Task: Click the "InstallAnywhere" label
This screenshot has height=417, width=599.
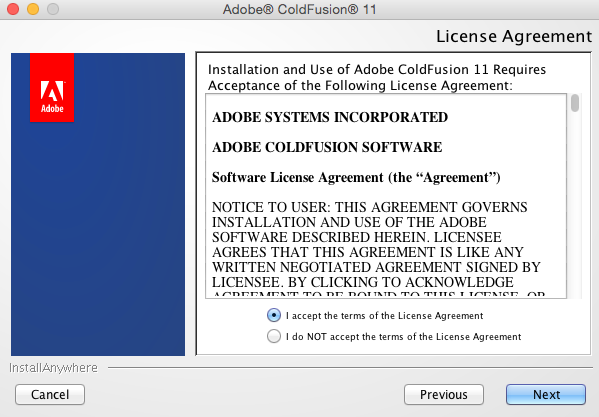Action: (53, 368)
